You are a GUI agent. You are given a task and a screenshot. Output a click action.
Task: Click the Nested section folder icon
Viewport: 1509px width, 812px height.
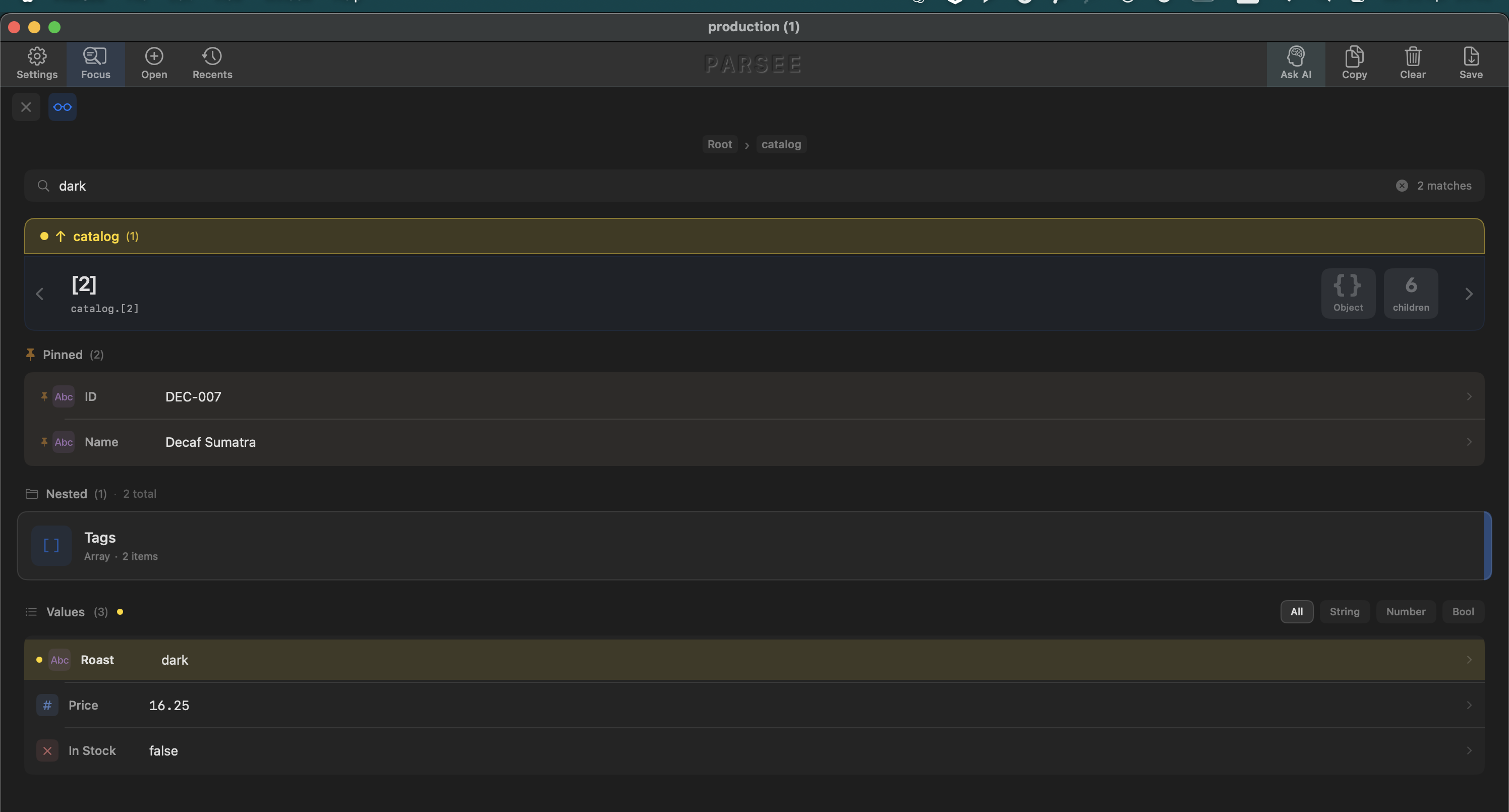(32, 494)
